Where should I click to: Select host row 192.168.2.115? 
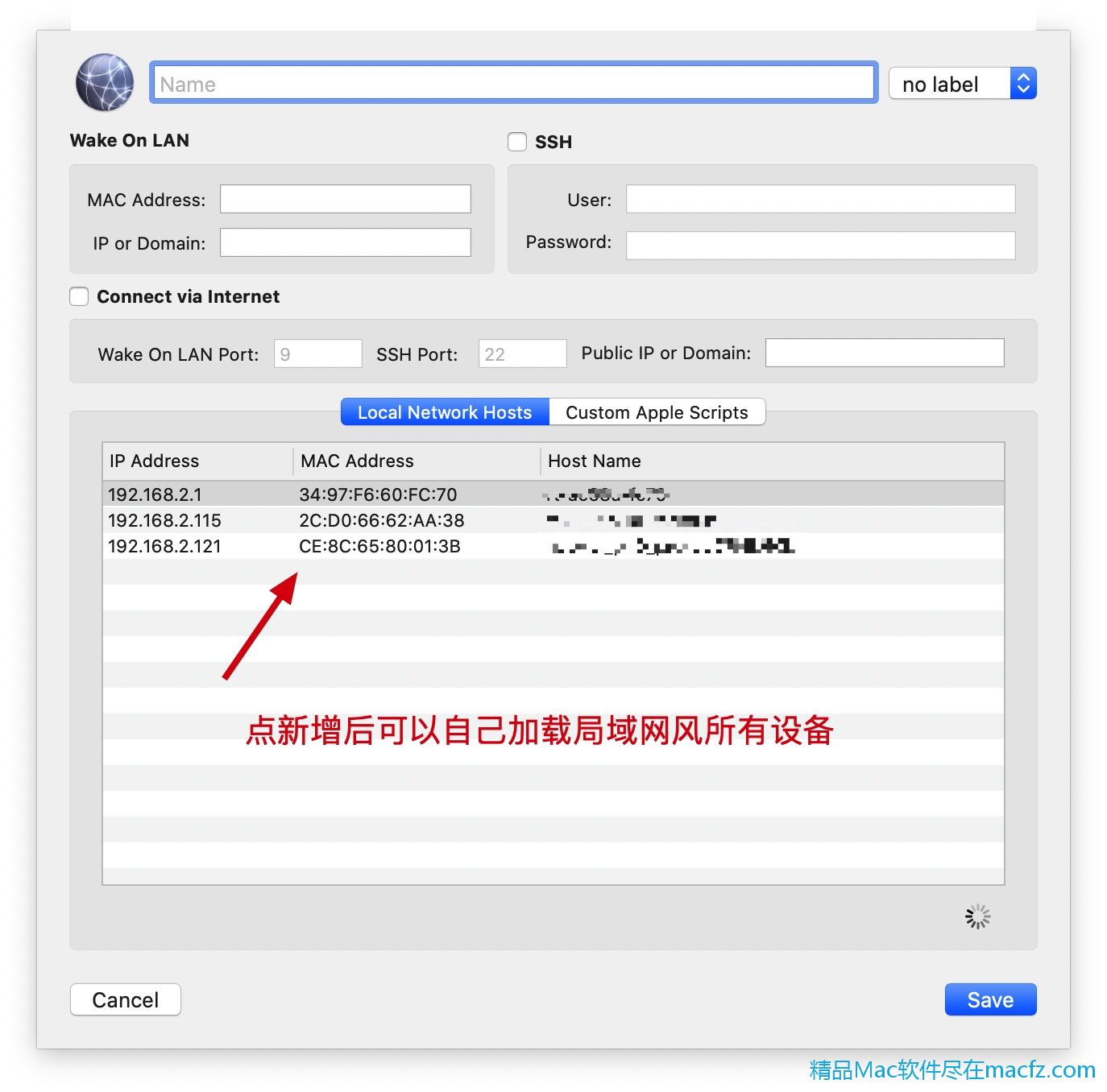553,520
